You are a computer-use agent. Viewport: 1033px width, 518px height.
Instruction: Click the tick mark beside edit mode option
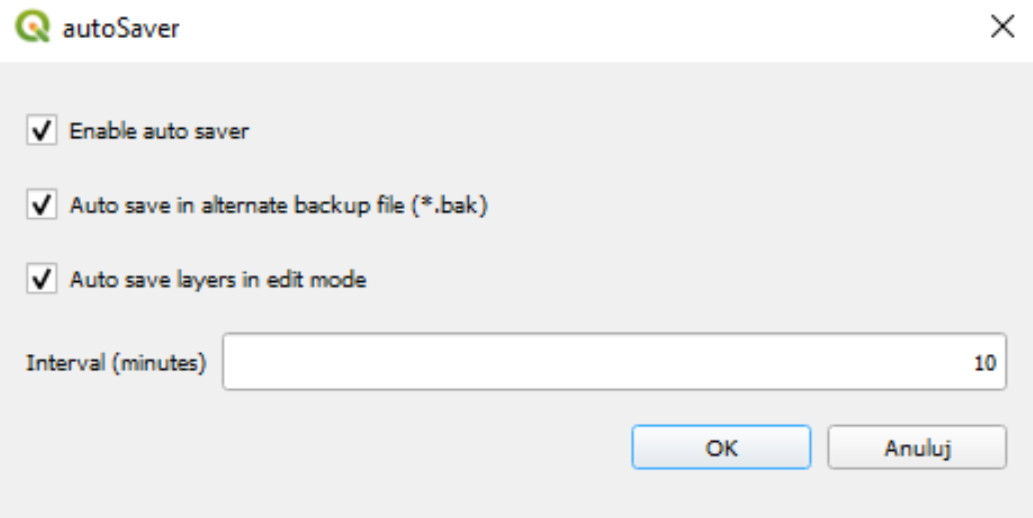coord(42,279)
